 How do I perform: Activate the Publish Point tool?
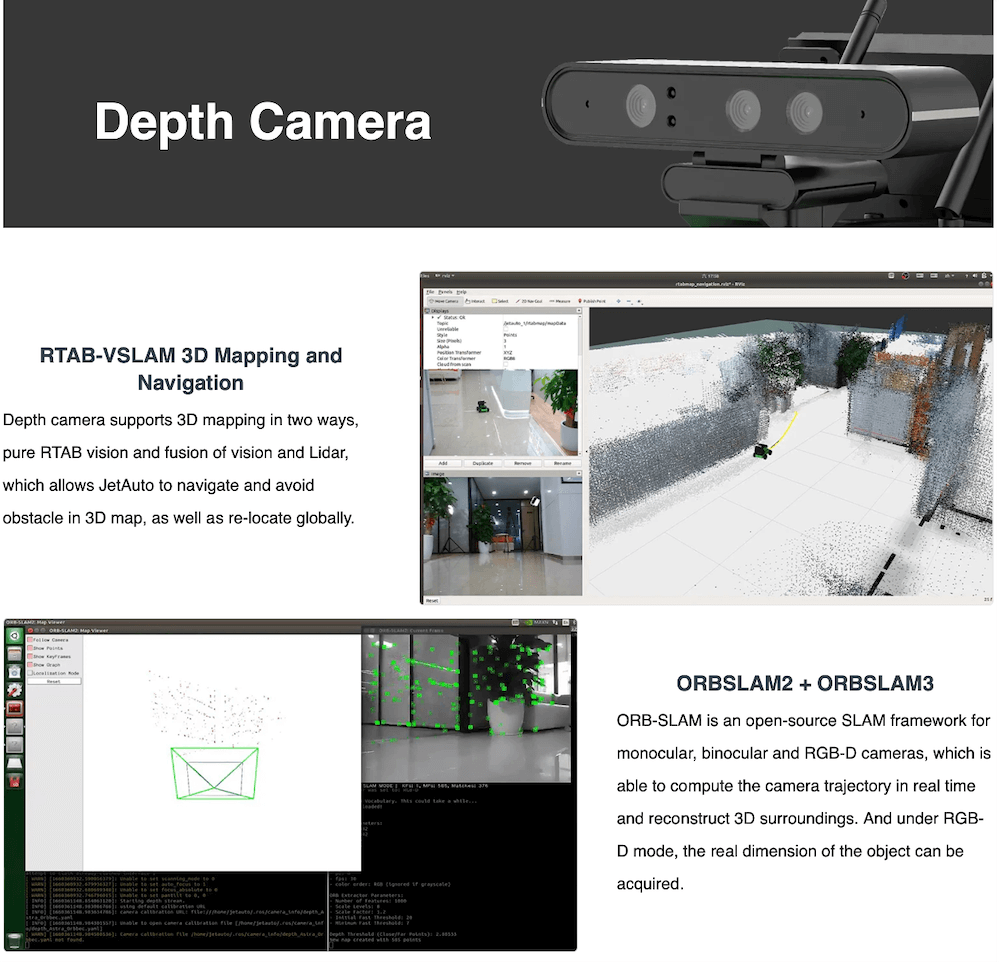tap(592, 301)
